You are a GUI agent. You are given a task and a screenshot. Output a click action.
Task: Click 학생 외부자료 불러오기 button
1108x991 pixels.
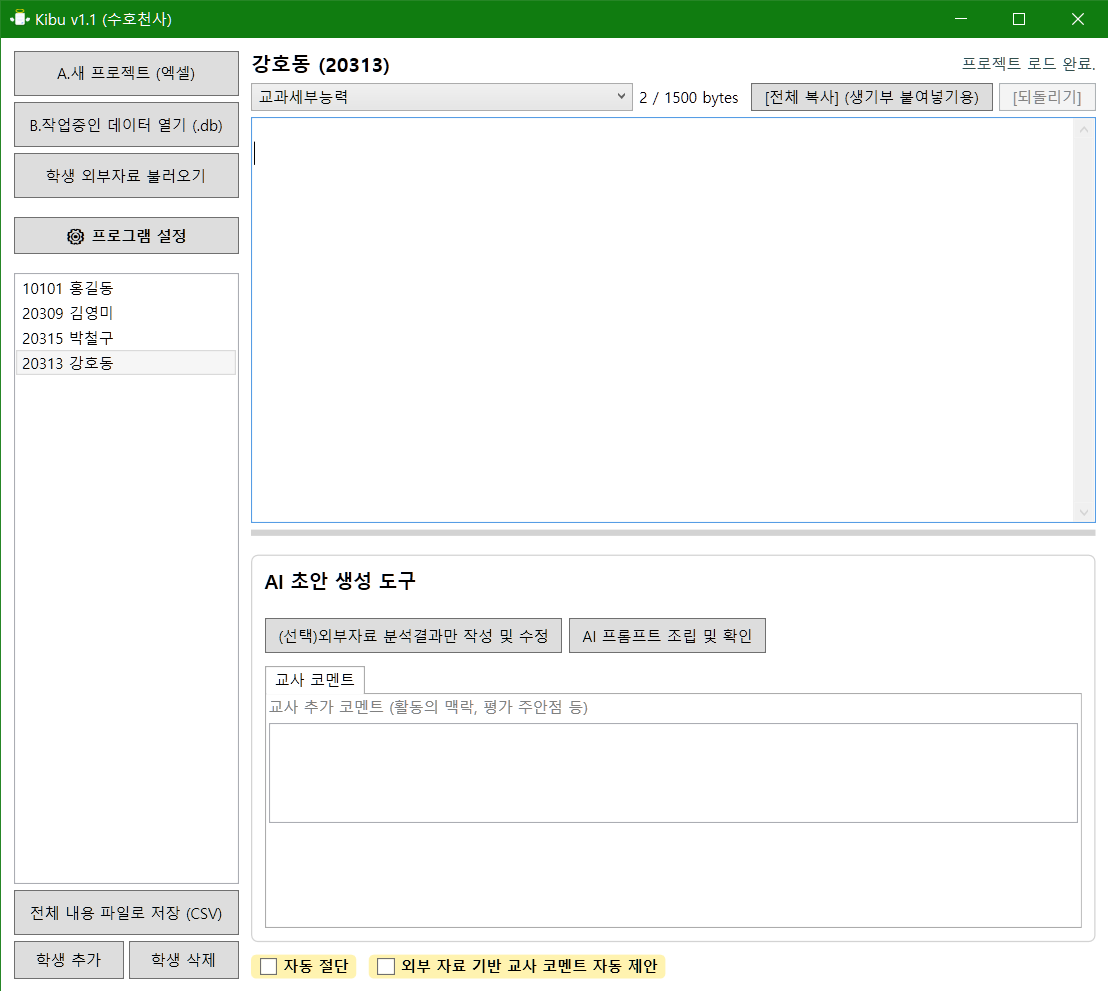click(x=126, y=175)
